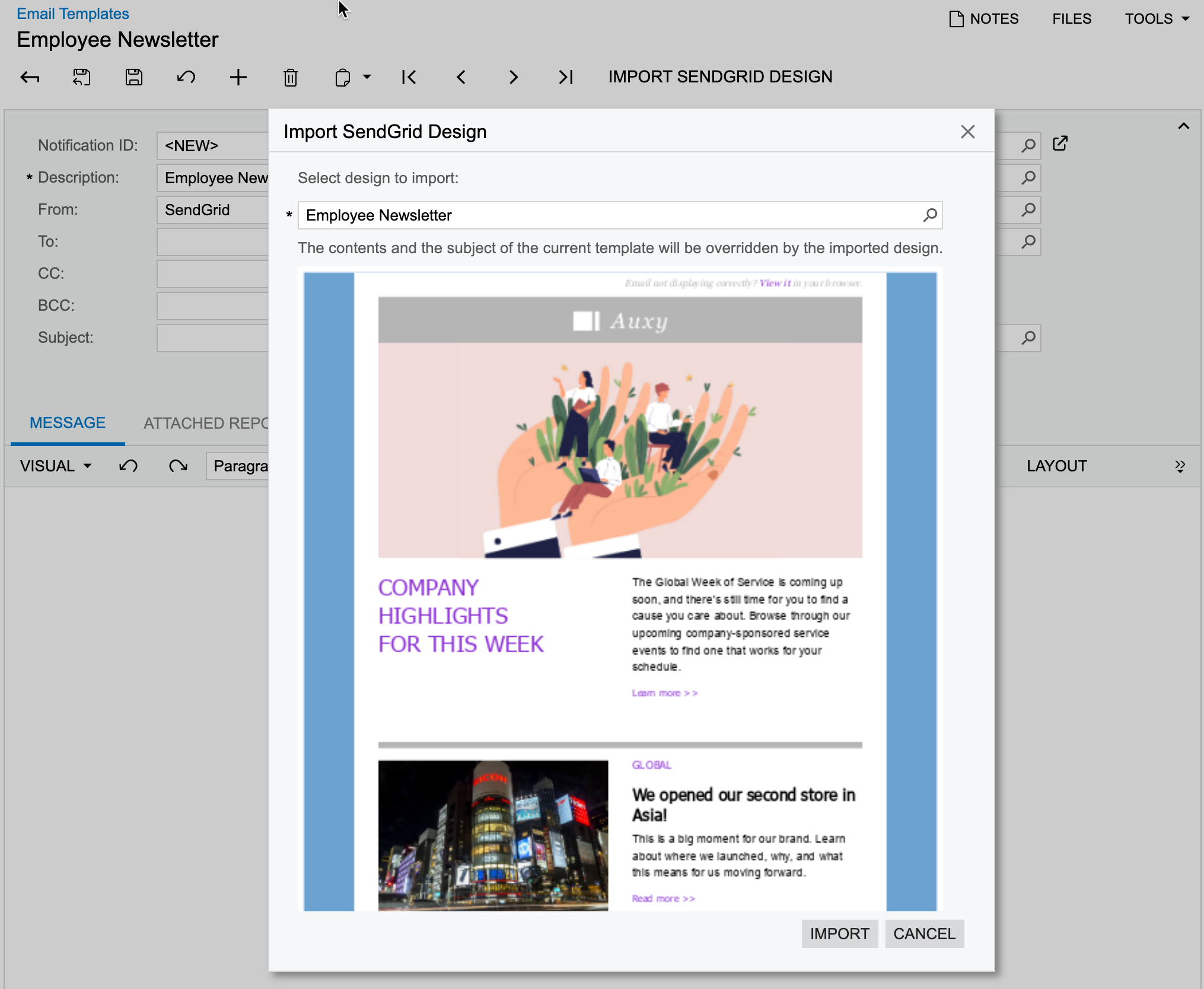The height and width of the screenshot is (989, 1204).
Task: Expand the LAYOUT panel arrows
Action: [1180, 466]
